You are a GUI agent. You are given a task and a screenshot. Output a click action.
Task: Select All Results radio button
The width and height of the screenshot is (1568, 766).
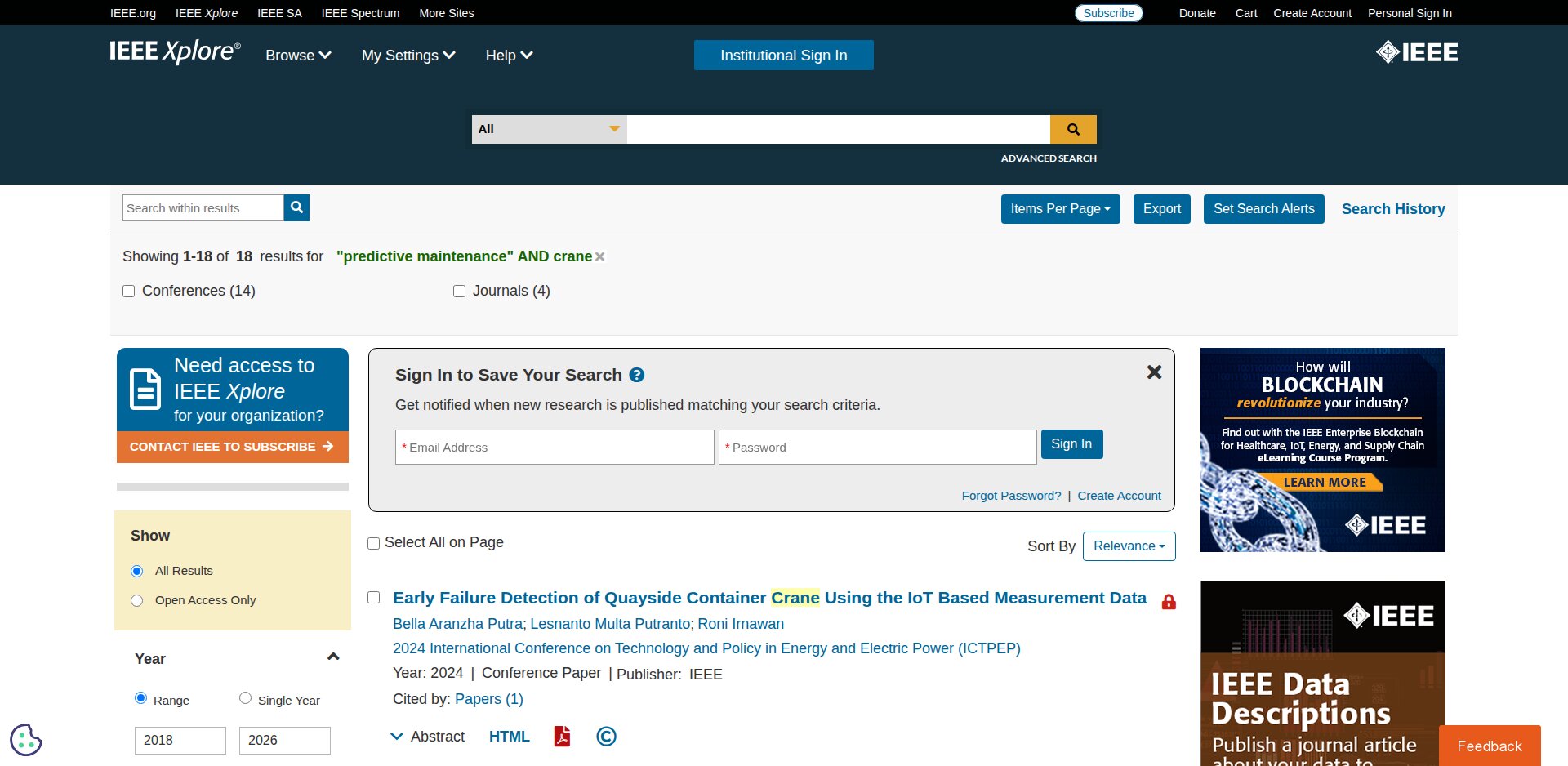click(x=136, y=571)
